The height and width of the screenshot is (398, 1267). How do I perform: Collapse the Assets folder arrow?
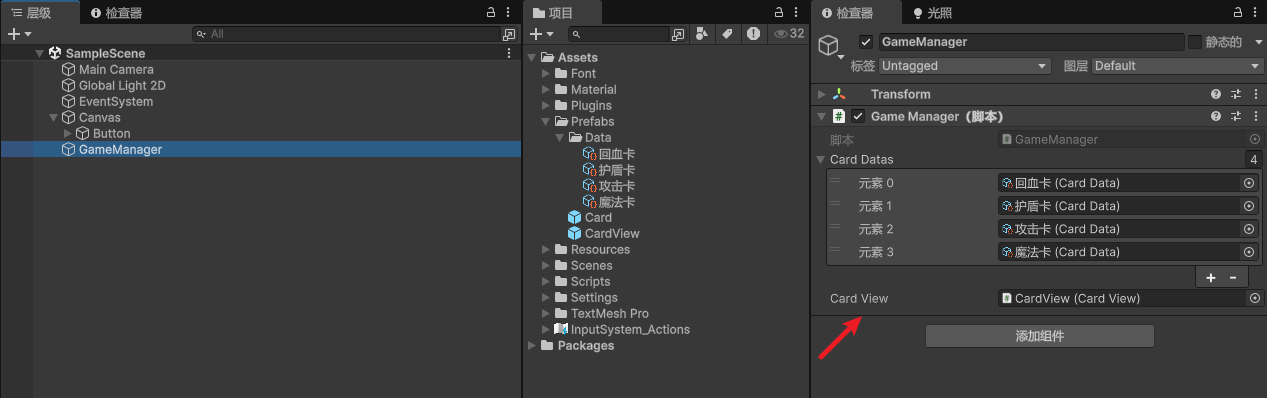coord(532,58)
